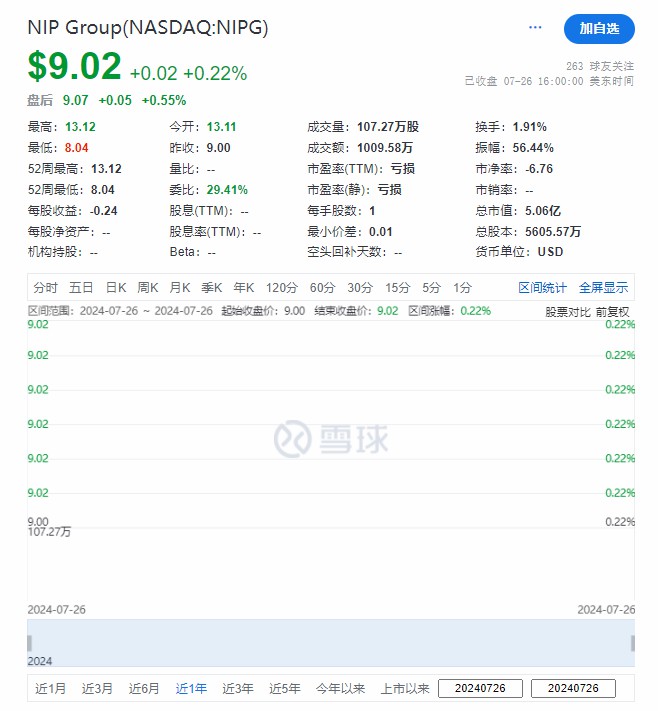Select the 年K chart tab
This screenshot has height=711, width=658.
(x=244, y=287)
